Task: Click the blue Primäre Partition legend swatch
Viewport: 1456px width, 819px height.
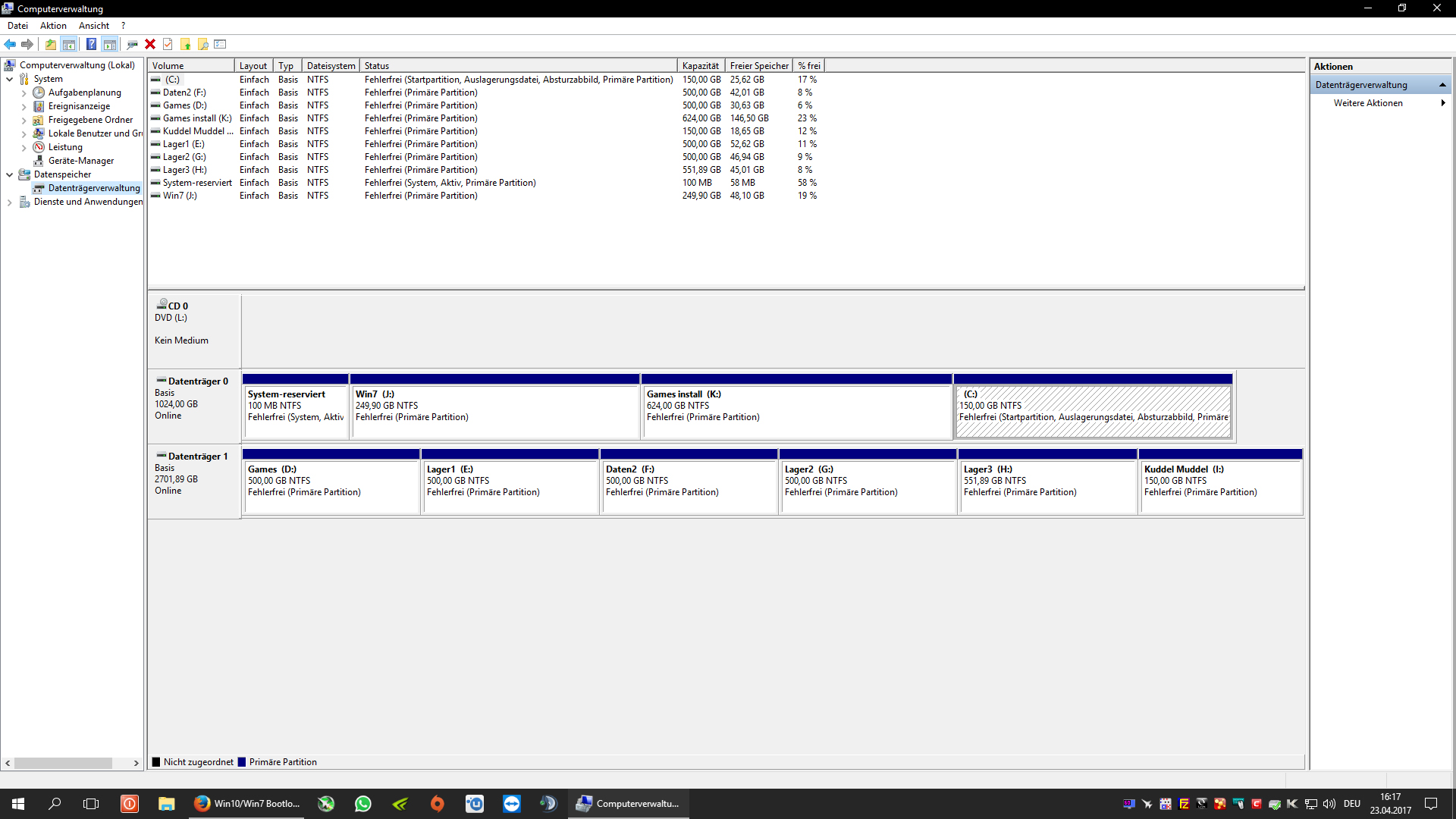Action: point(242,762)
